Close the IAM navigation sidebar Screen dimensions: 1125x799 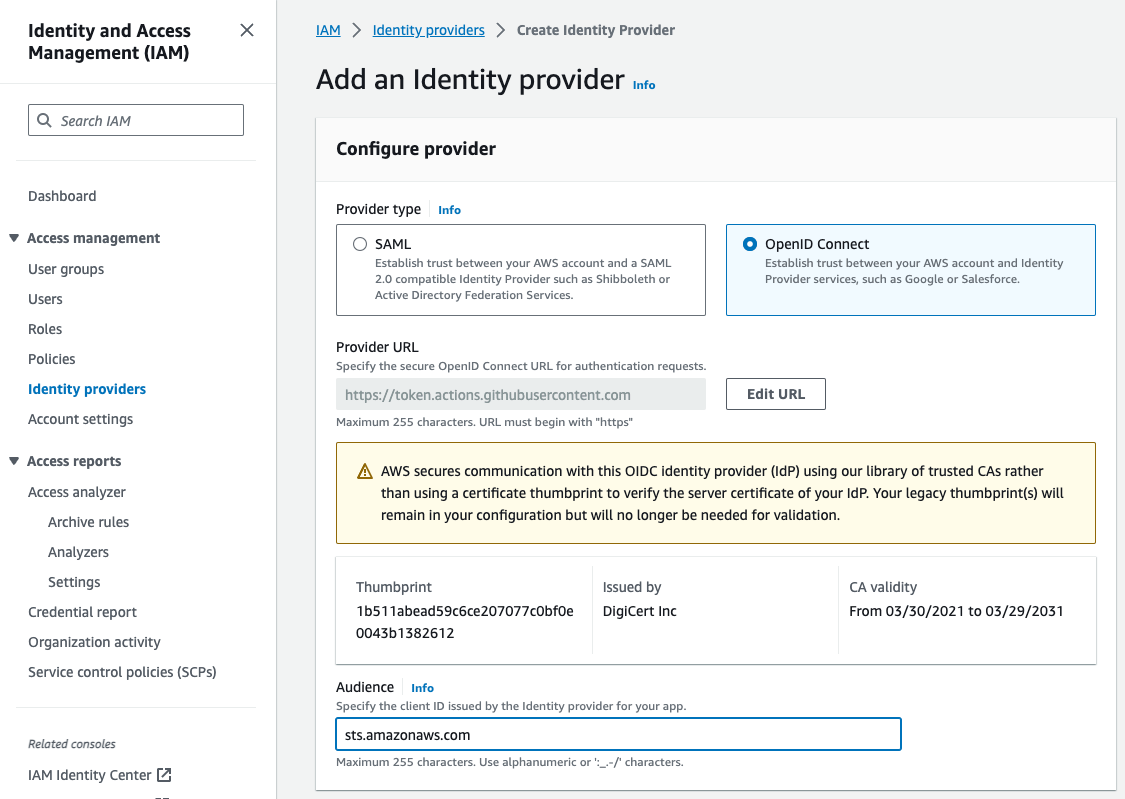coord(247,30)
